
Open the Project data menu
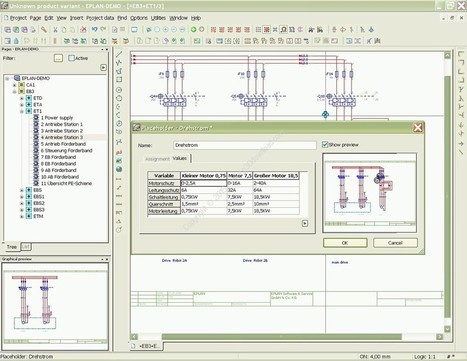pyautogui.click(x=100, y=18)
